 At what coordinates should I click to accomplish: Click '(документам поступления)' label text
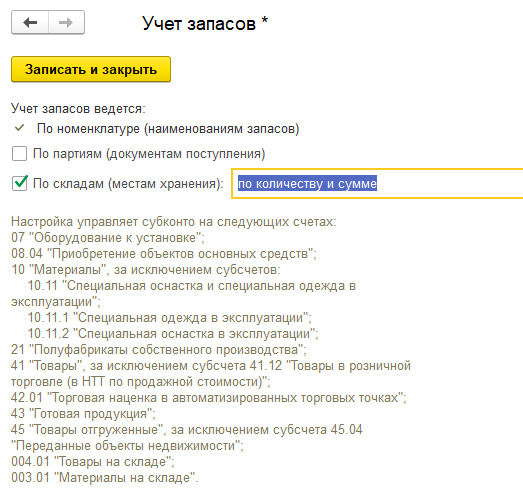[186, 154]
